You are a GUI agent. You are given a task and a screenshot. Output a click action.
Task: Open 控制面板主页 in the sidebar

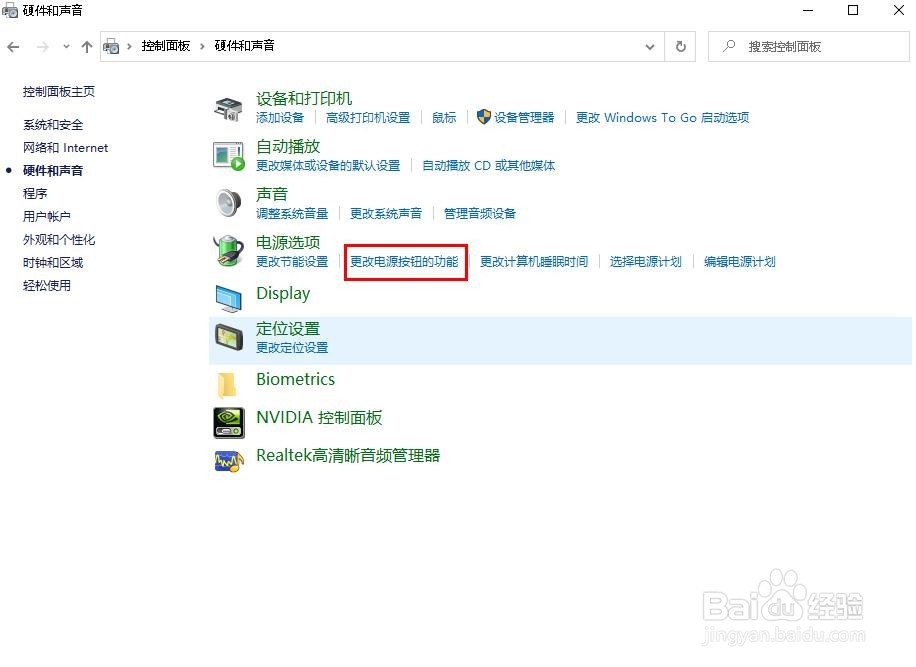point(58,92)
